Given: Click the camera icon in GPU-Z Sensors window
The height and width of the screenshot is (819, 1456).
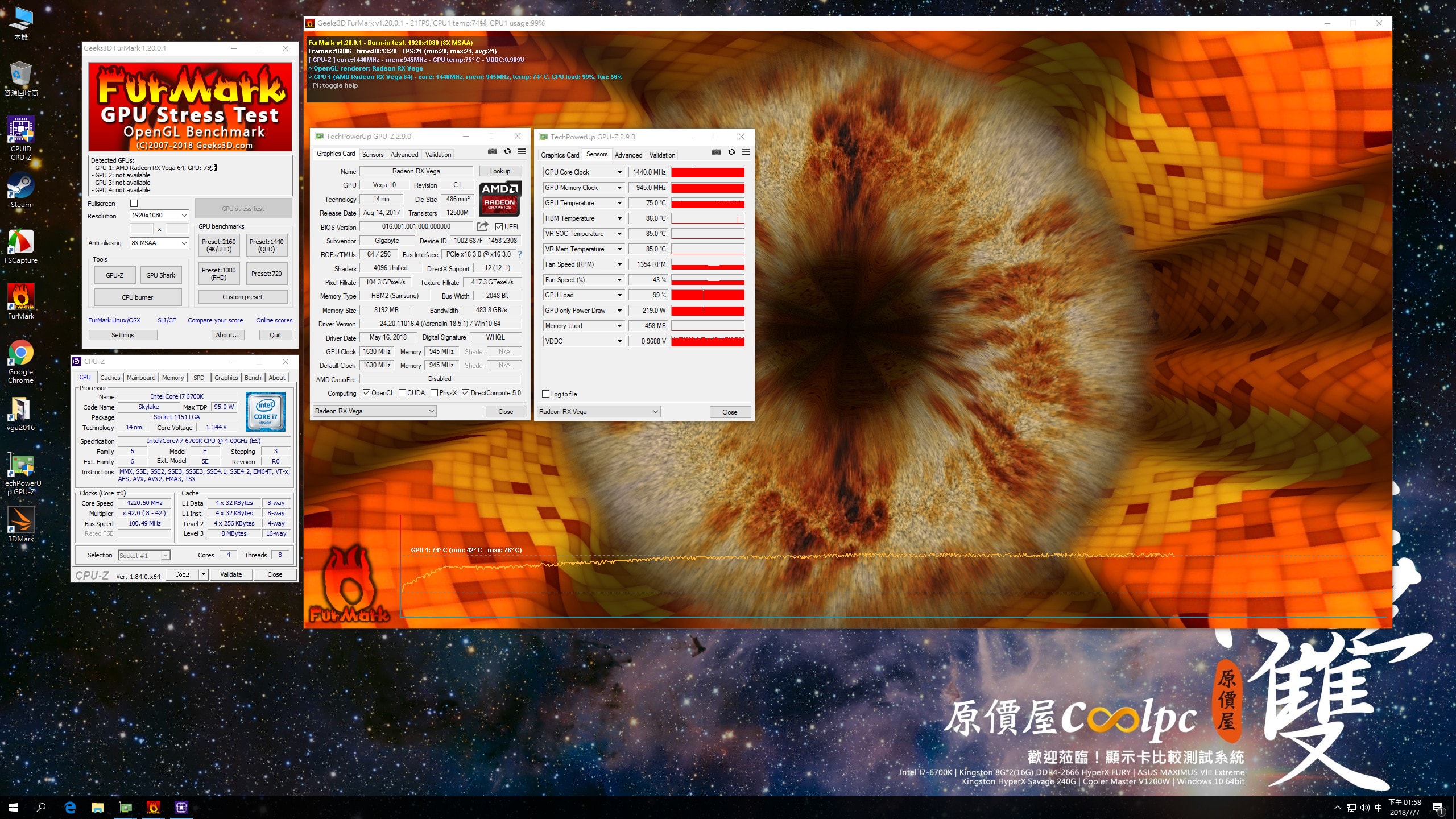Looking at the screenshot, I should click(717, 152).
